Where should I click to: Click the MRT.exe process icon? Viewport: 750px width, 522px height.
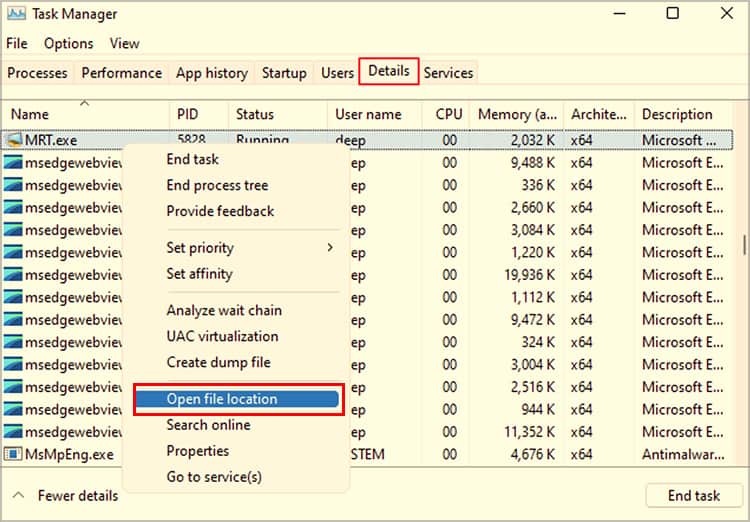pos(13,140)
